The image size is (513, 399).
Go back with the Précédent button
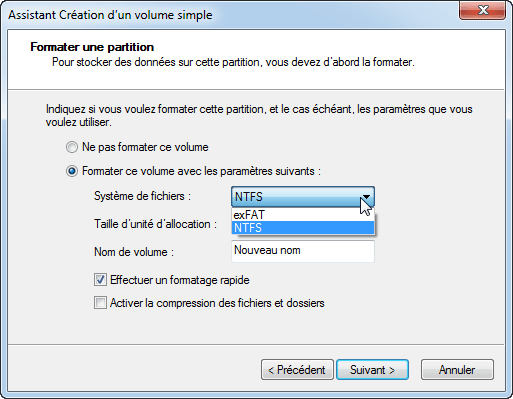coord(297,369)
